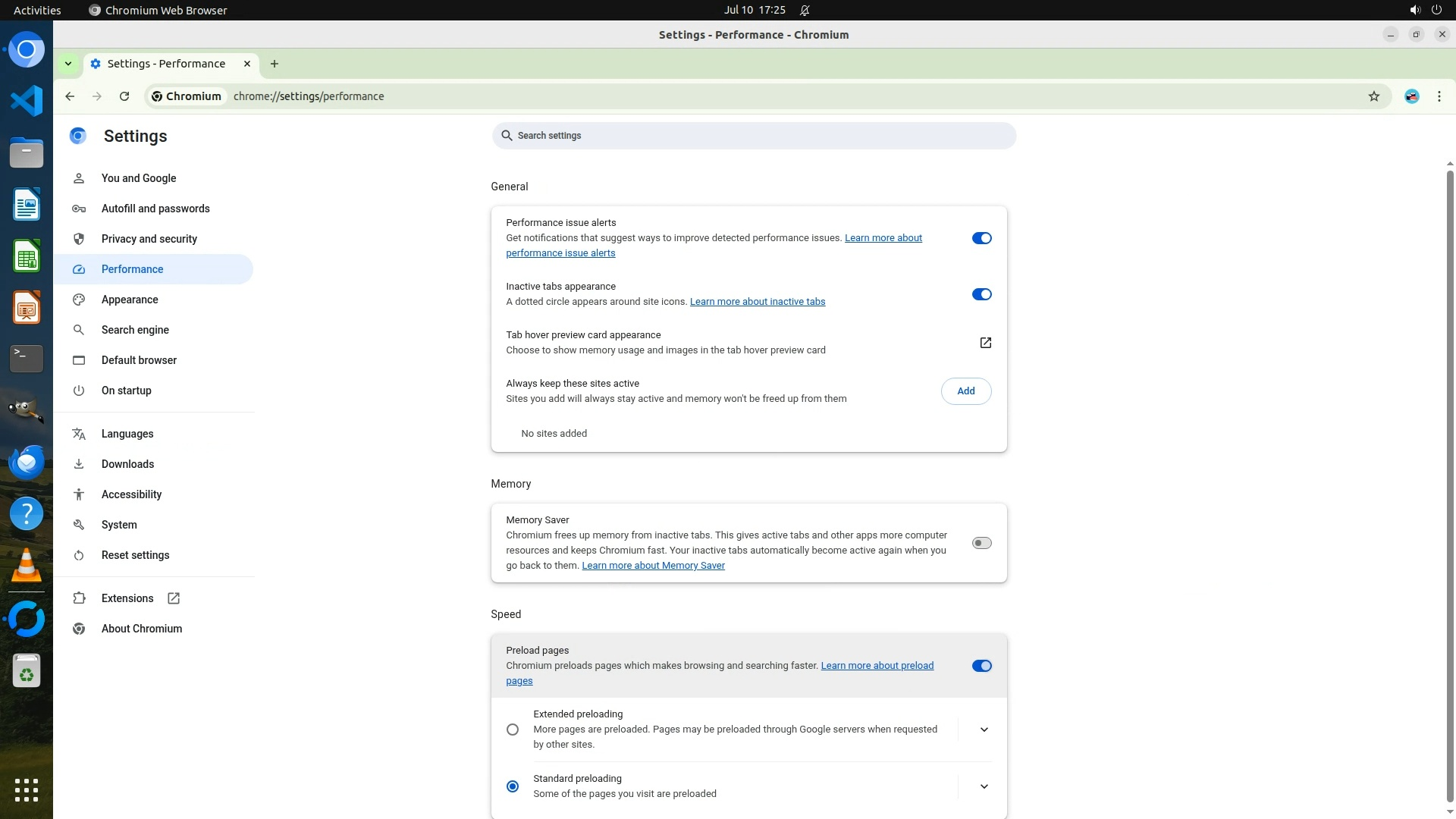Launch VS Code from the dock
The image size is (1456, 819).
pyautogui.click(x=27, y=101)
